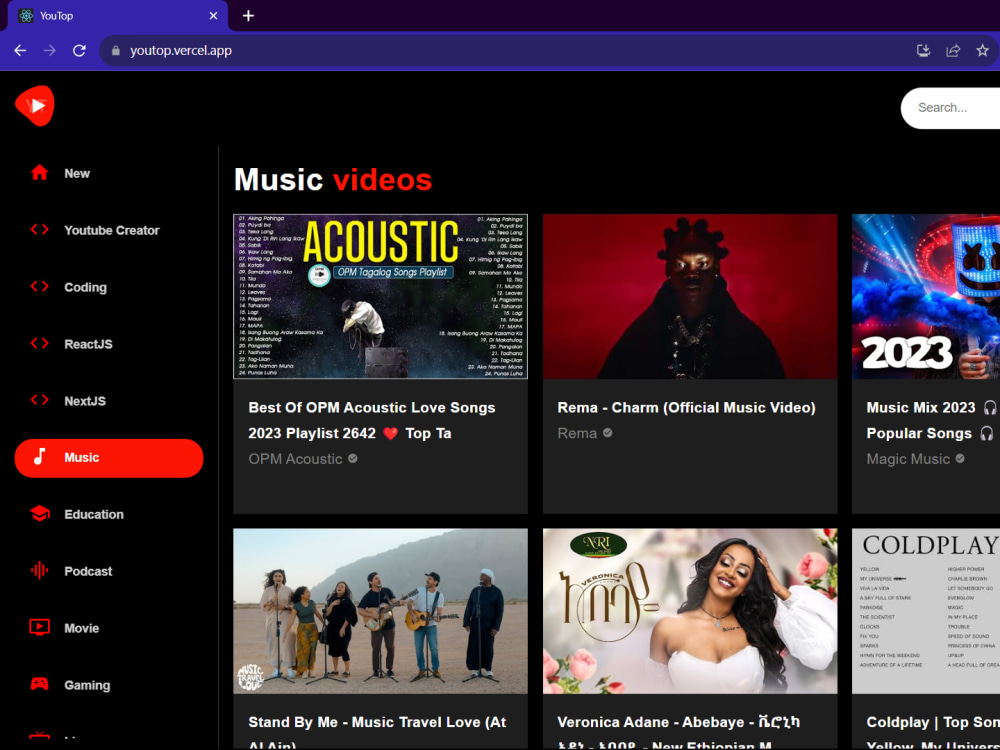Select the waveform icon beside Podcast
Viewport: 1000px width, 750px height.
(x=39, y=571)
